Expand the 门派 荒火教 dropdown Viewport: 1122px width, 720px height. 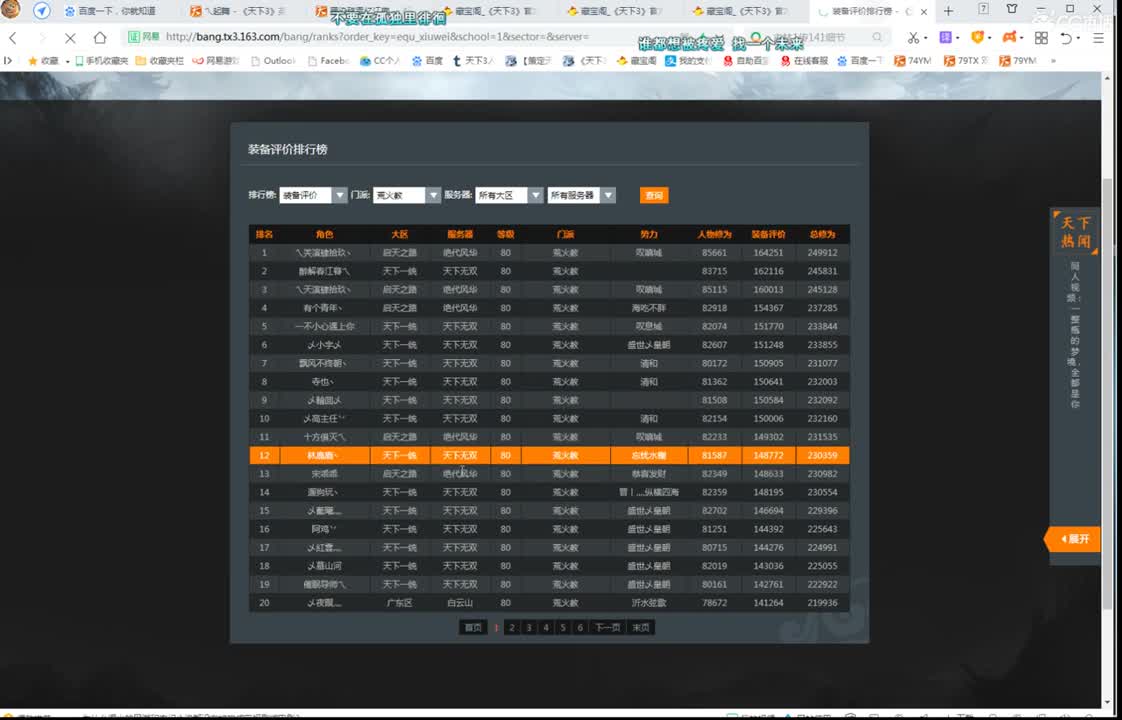click(407, 195)
